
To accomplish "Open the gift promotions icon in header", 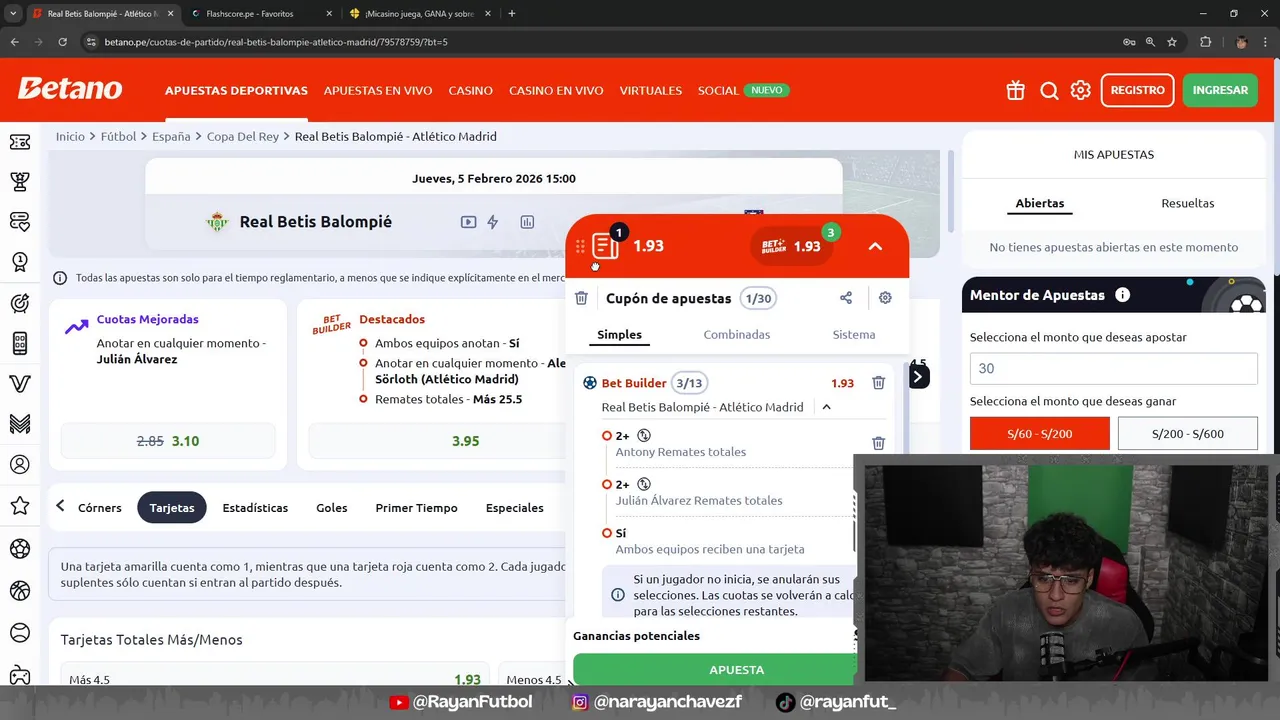I will coord(1015,90).
